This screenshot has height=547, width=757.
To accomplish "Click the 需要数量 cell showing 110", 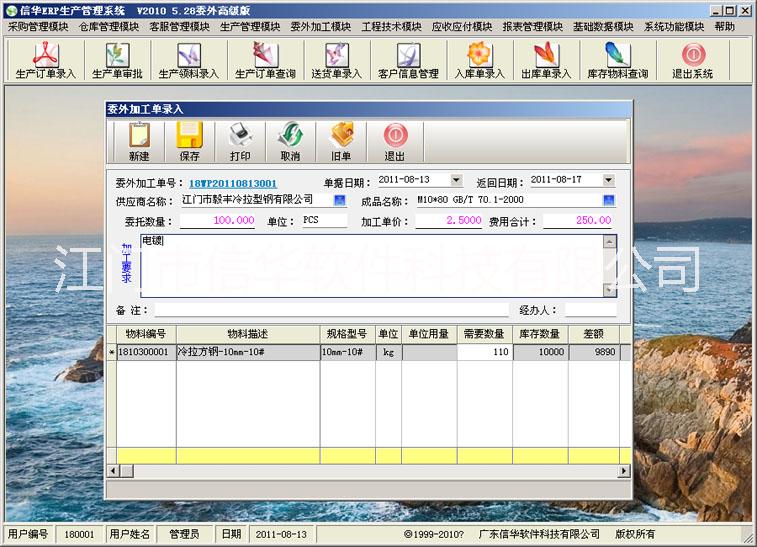I will tap(484, 352).
